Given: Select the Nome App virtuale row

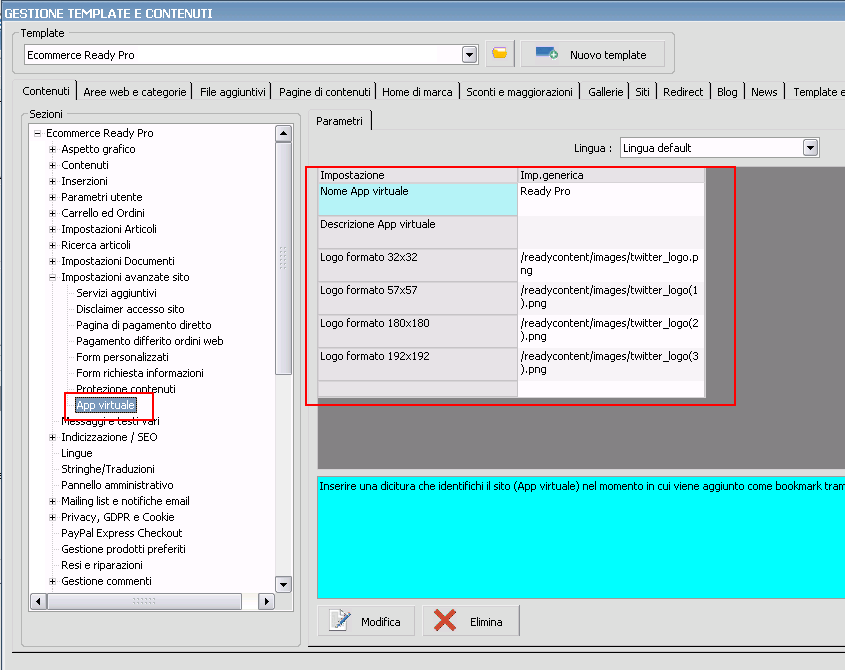Looking at the screenshot, I should coord(418,199).
